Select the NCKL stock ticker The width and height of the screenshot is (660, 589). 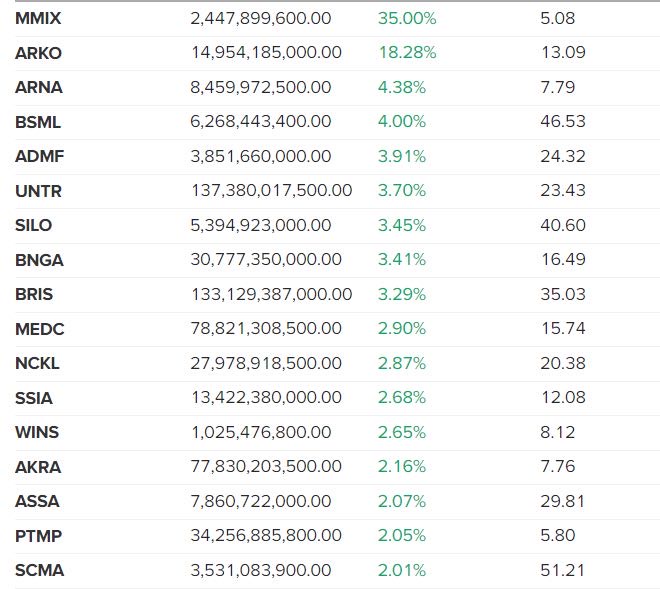[37, 364]
